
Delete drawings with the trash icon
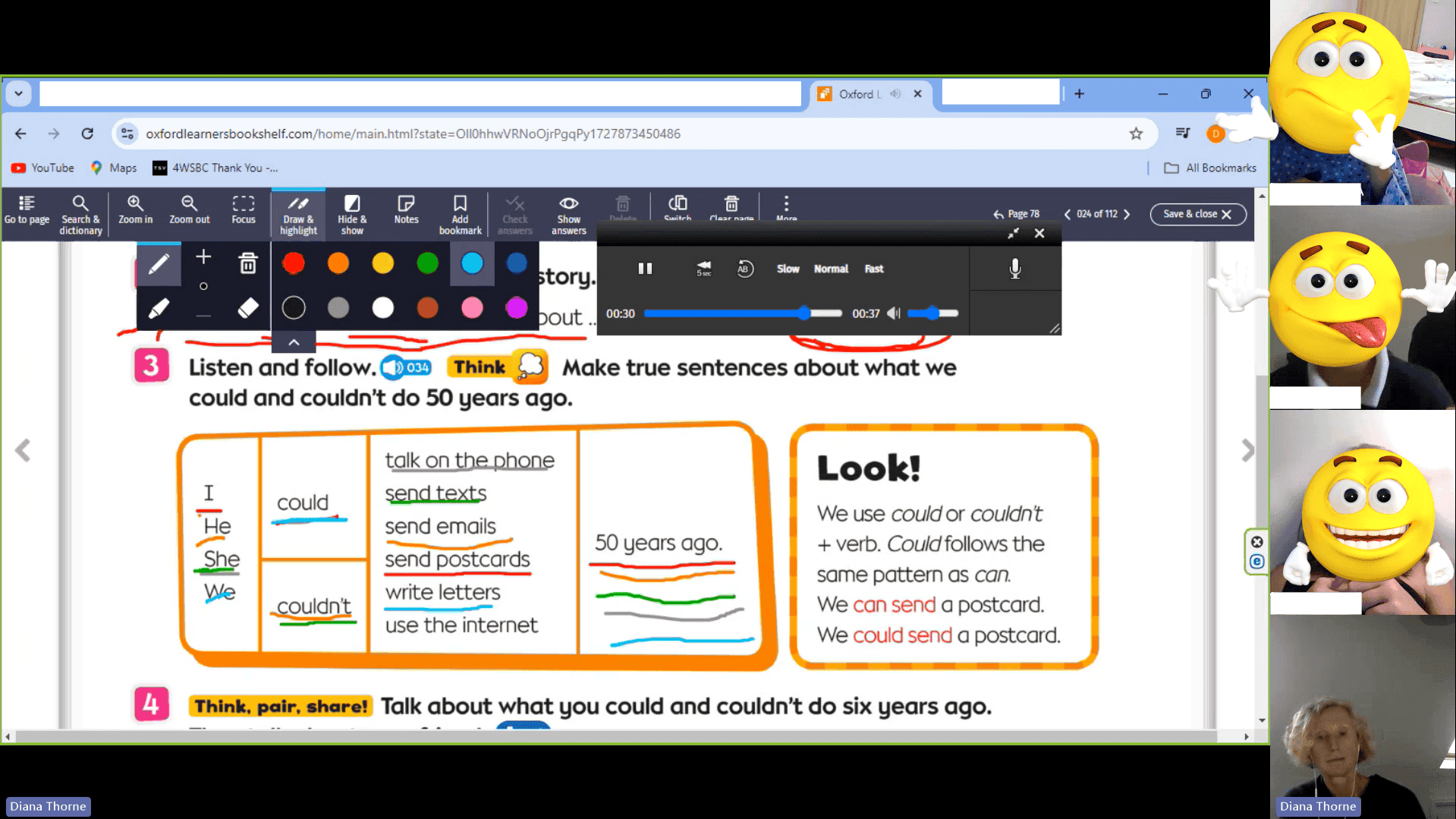[248, 263]
